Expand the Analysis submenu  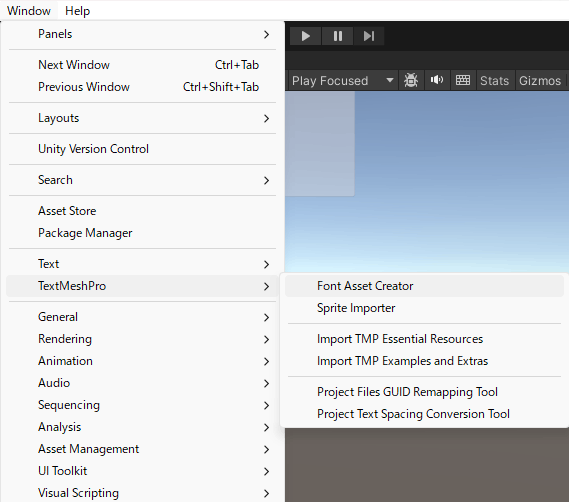pyautogui.click(x=142, y=427)
